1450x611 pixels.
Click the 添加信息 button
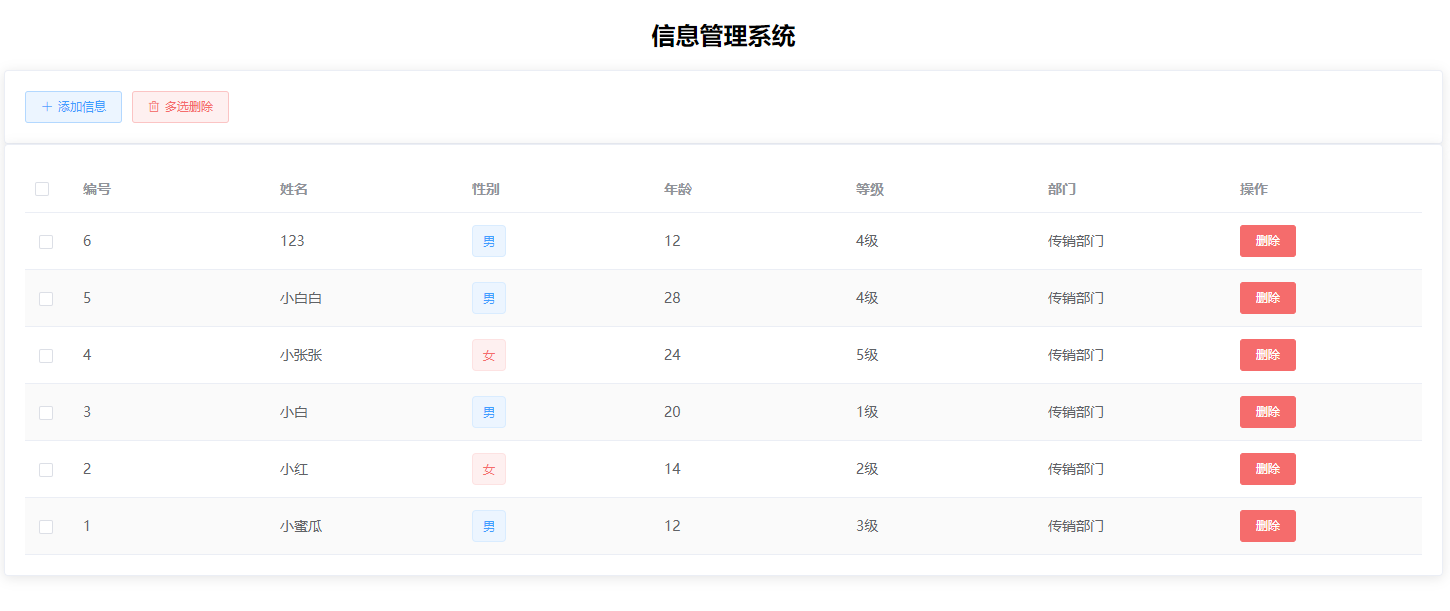point(73,106)
